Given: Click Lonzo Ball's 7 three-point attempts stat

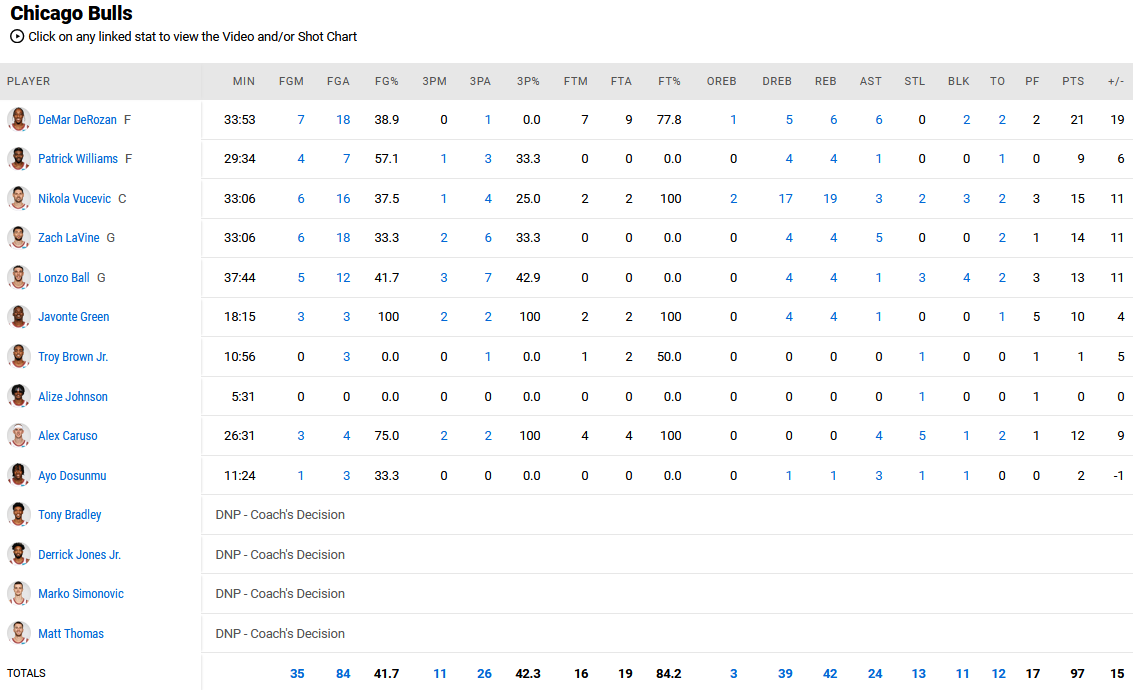Looking at the screenshot, I should point(487,277).
